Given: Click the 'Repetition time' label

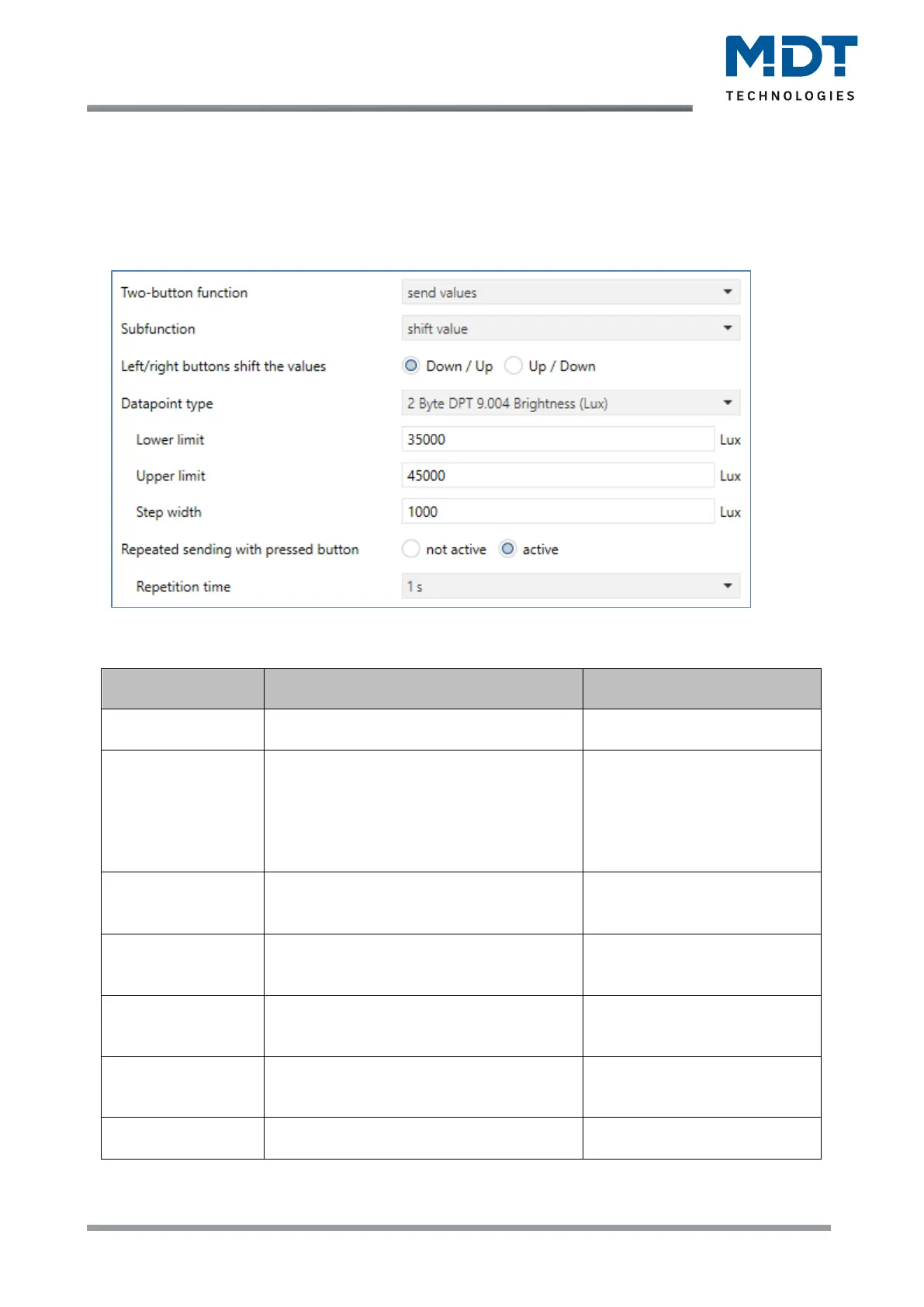Looking at the screenshot, I should tap(183, 587).
